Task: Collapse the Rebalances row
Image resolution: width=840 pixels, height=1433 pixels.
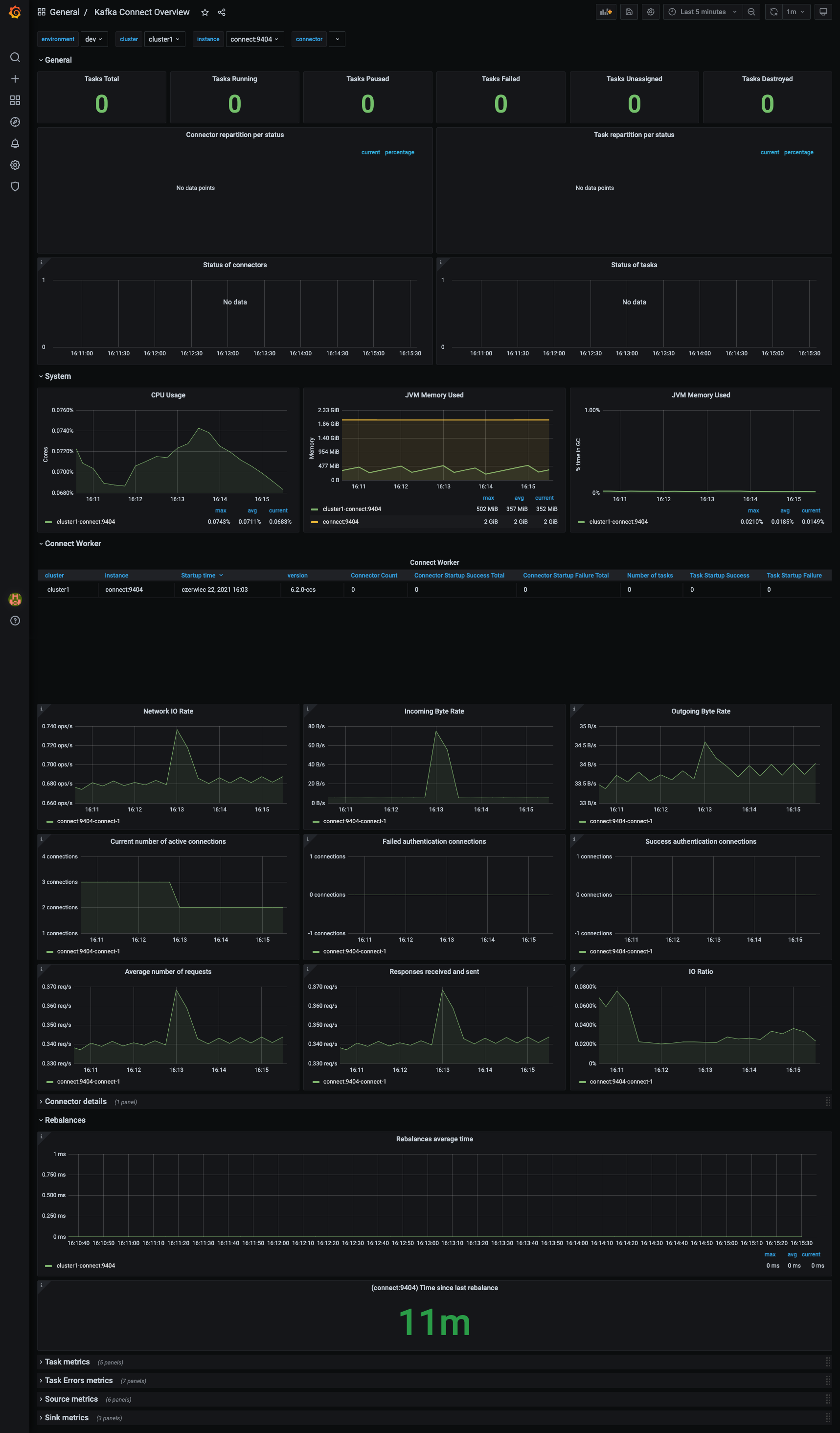Action: pyautogui.click(x=62, y=1120)
